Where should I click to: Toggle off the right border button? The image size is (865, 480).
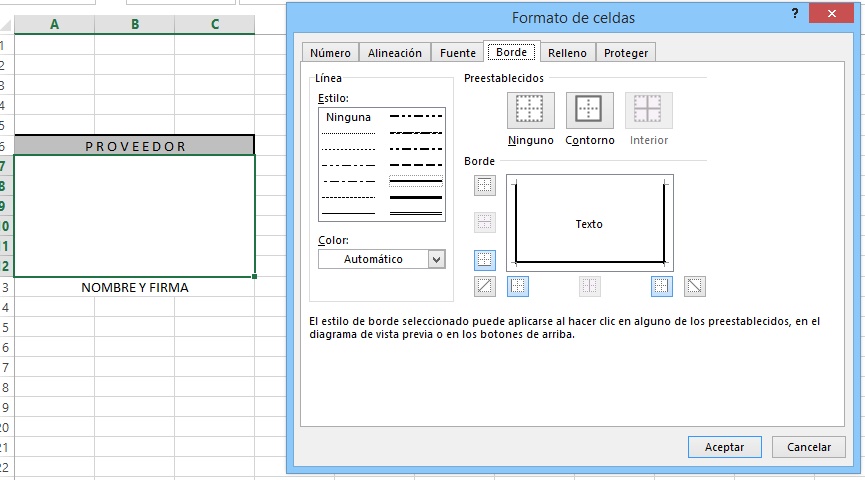662,286
